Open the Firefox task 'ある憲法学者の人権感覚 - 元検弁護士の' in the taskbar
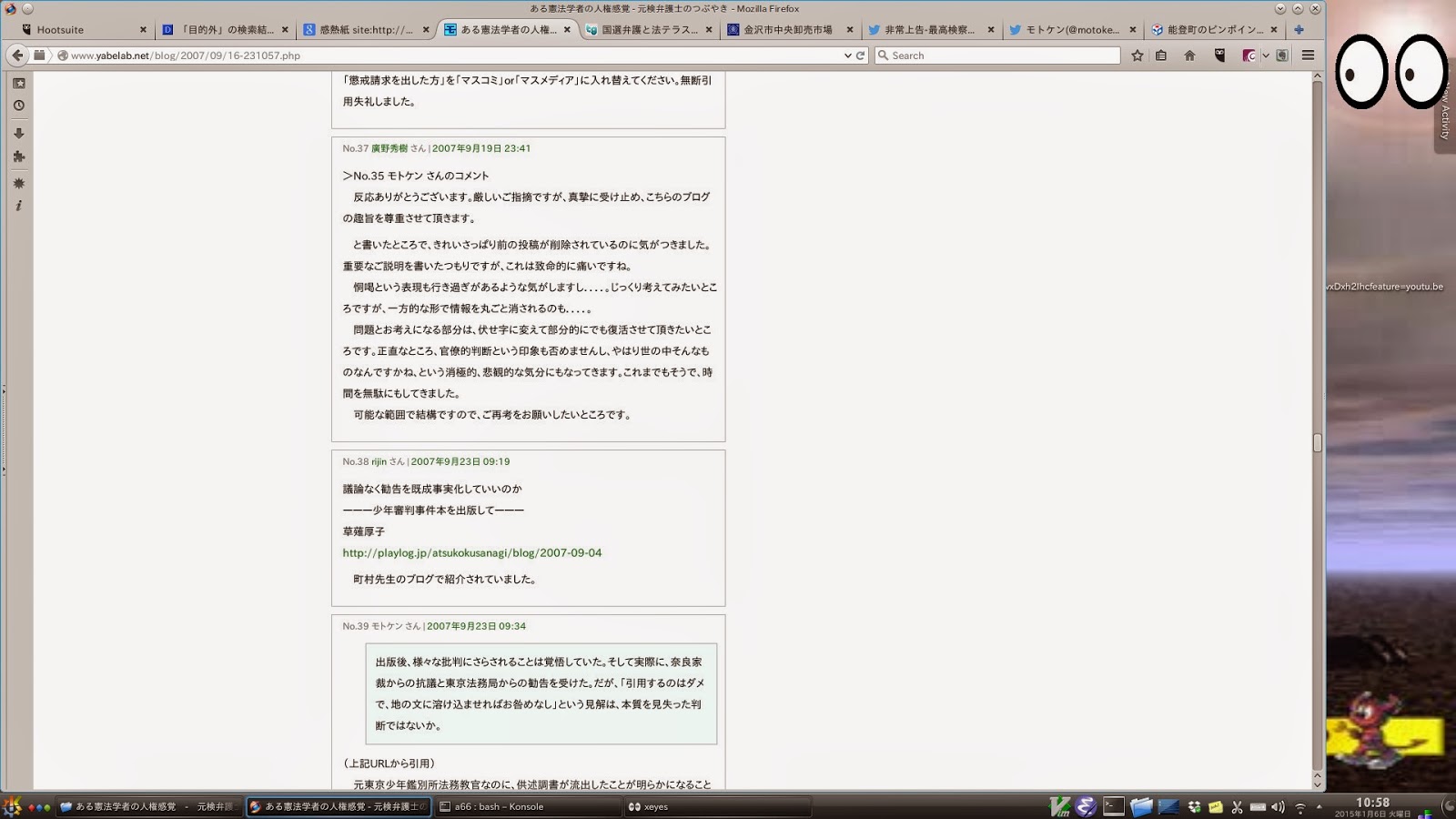 point(339,806)
